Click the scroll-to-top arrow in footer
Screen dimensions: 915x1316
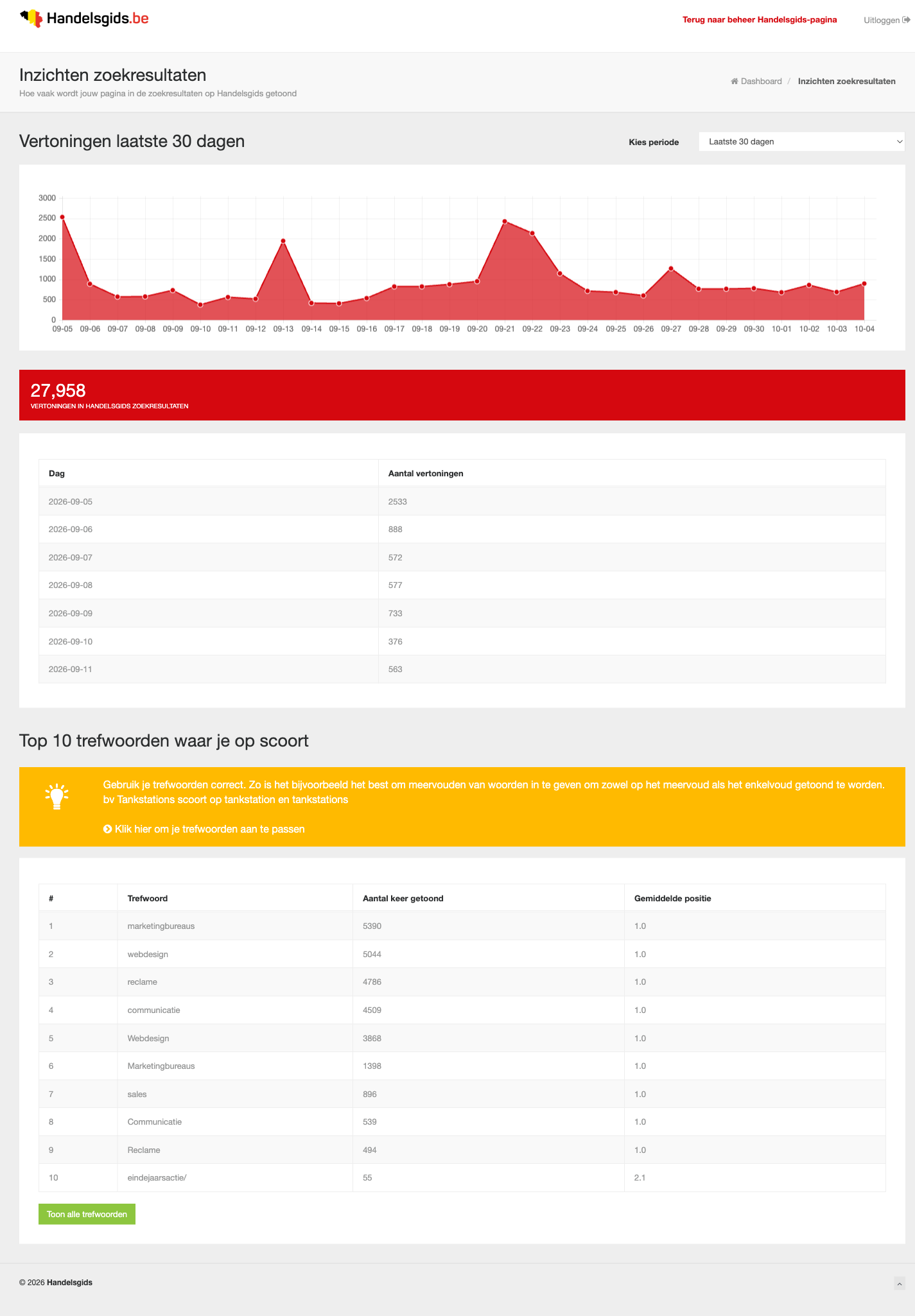point(900,1283)
